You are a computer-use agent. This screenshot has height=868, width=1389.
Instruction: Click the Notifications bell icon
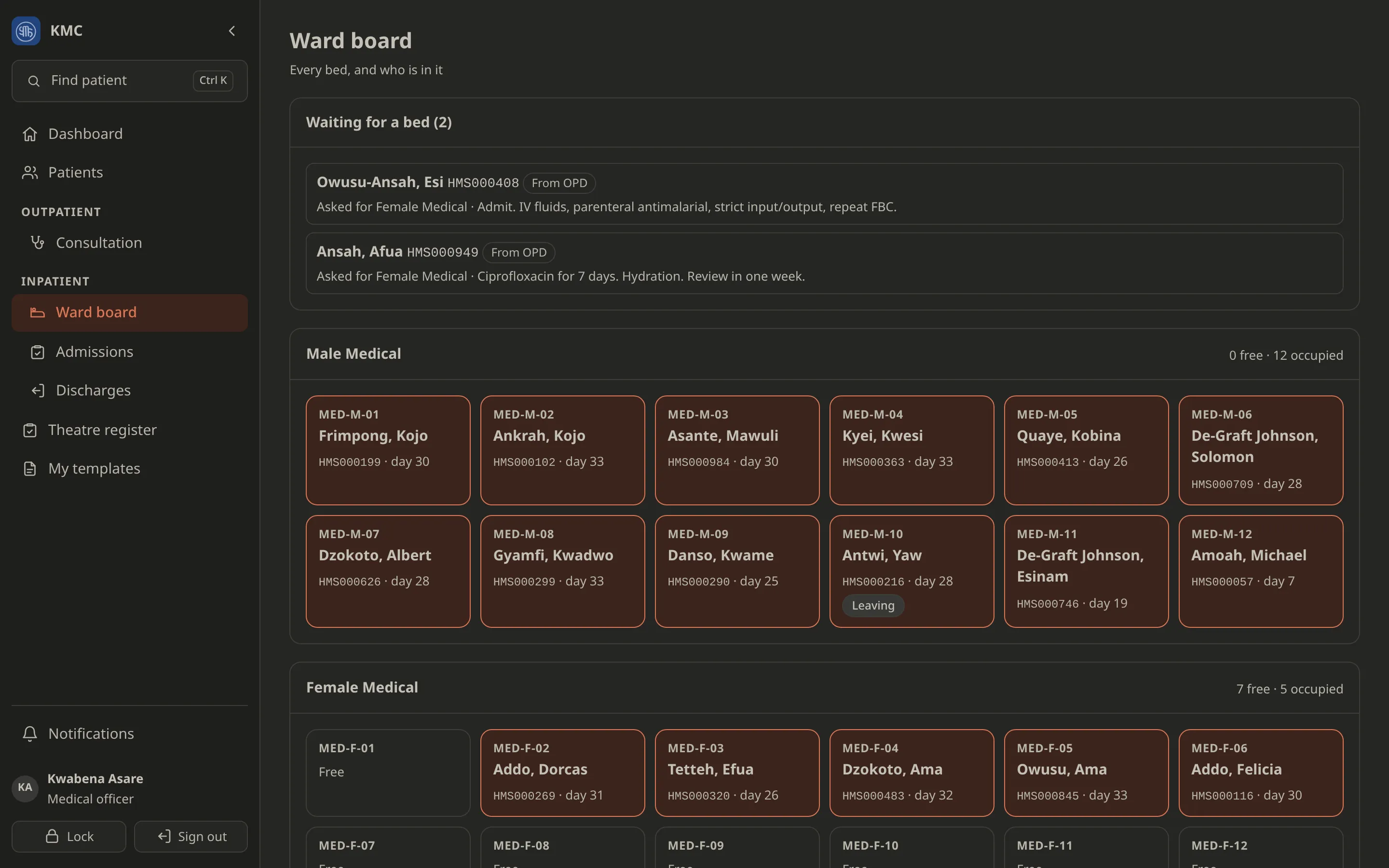click(x=30, y=733)
